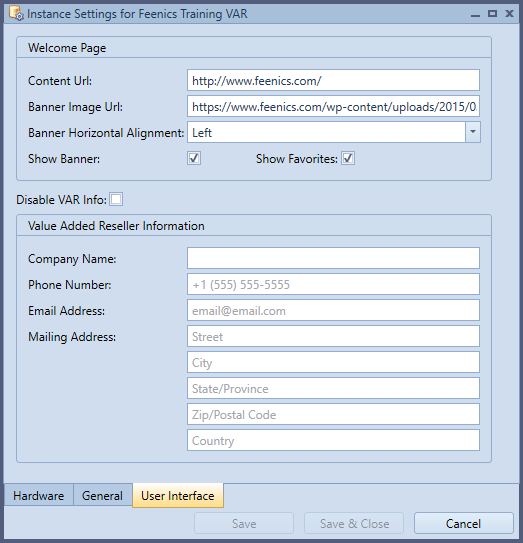The width and height of the screenshot is (523, 543).
Task: Switch to the General tab
Action: (103, 496)
